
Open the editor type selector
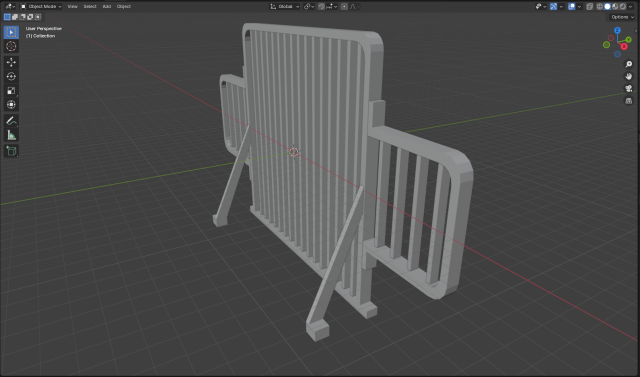(x=10, y=6)
